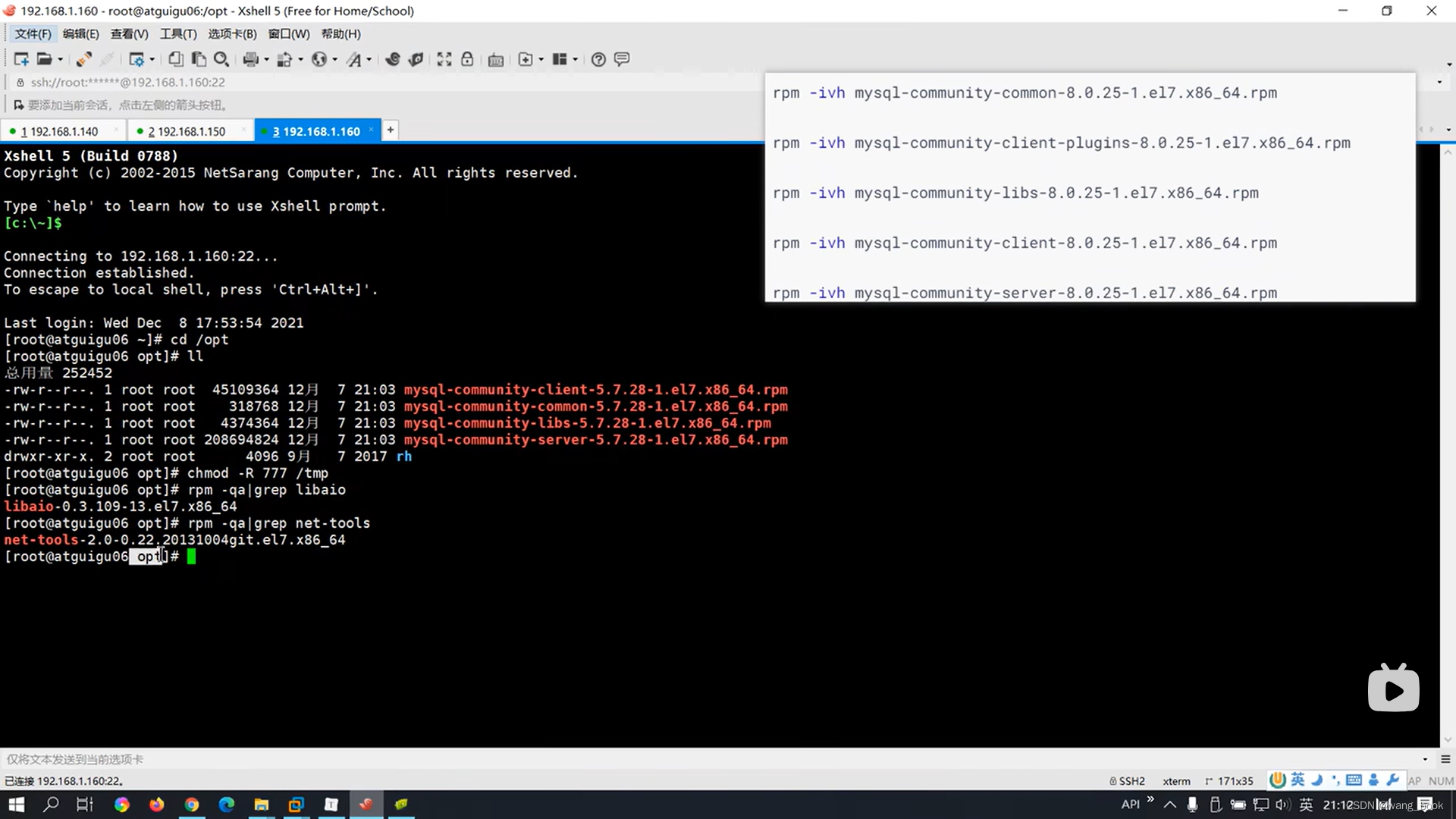
Task: Click the lock screen padlock icon
Action: pyautogui.click(x=467, y=59)
